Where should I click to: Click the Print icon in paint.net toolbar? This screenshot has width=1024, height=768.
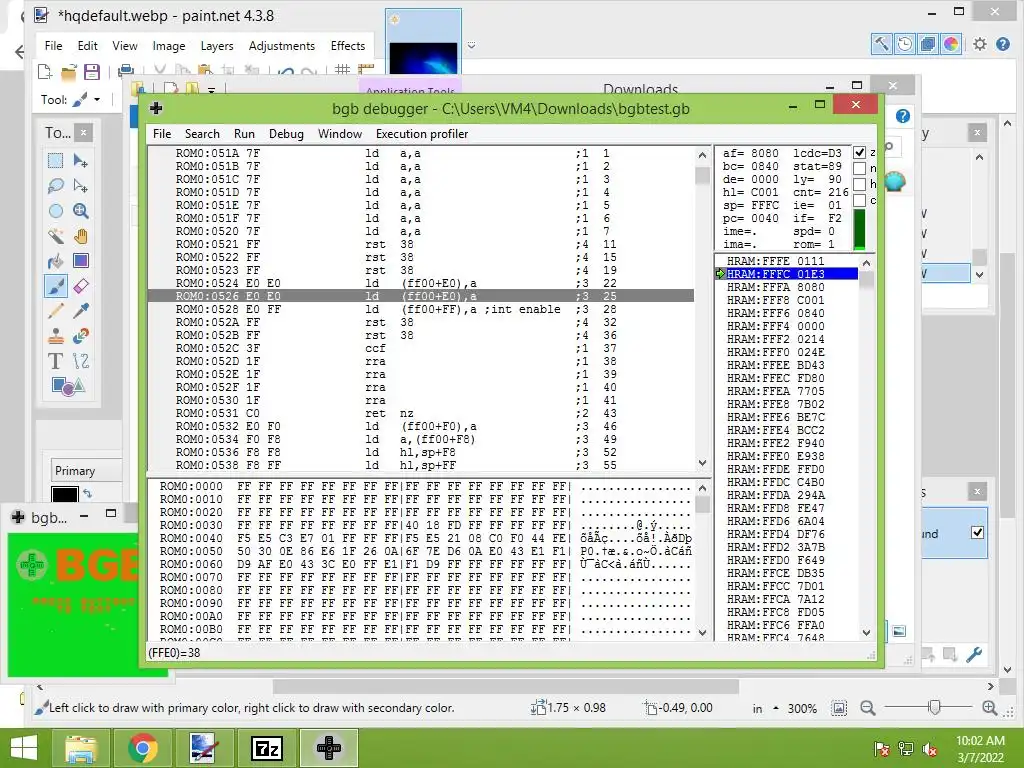point(126,71)
